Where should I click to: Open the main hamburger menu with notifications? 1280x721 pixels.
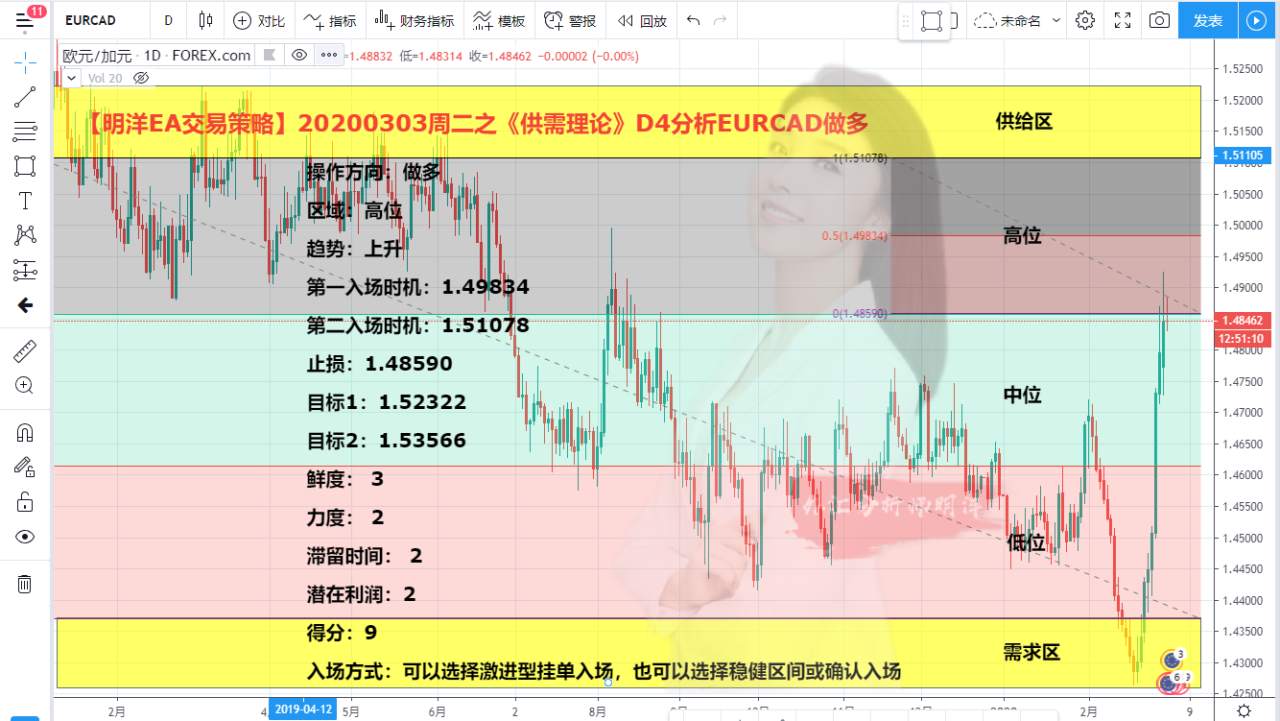25,19
